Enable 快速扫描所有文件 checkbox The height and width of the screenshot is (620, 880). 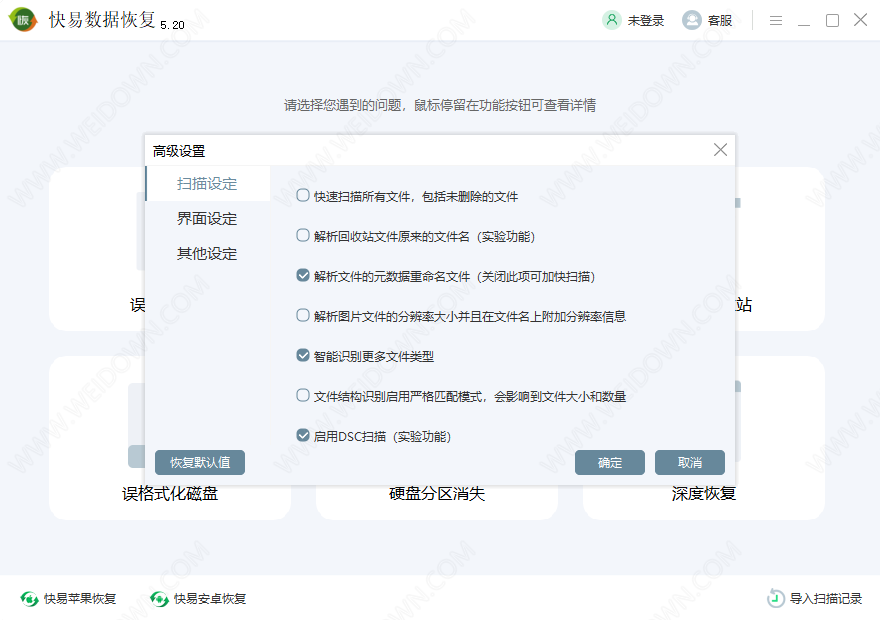(303, 195)
